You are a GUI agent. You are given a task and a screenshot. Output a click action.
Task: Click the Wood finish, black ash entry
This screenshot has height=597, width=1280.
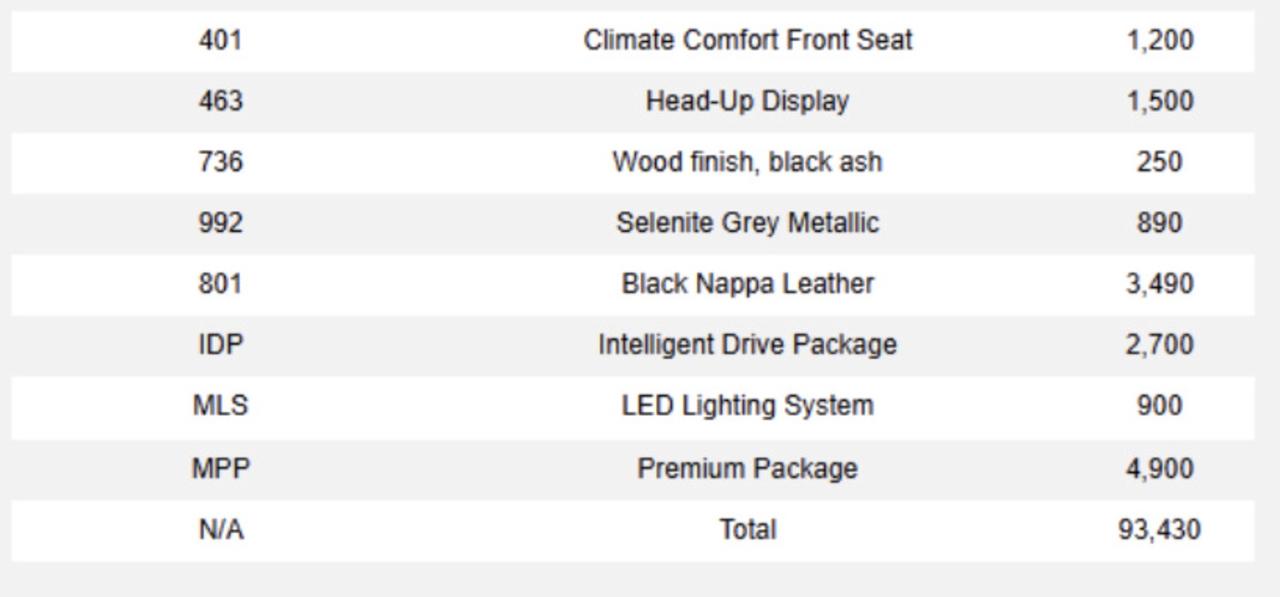748,163
